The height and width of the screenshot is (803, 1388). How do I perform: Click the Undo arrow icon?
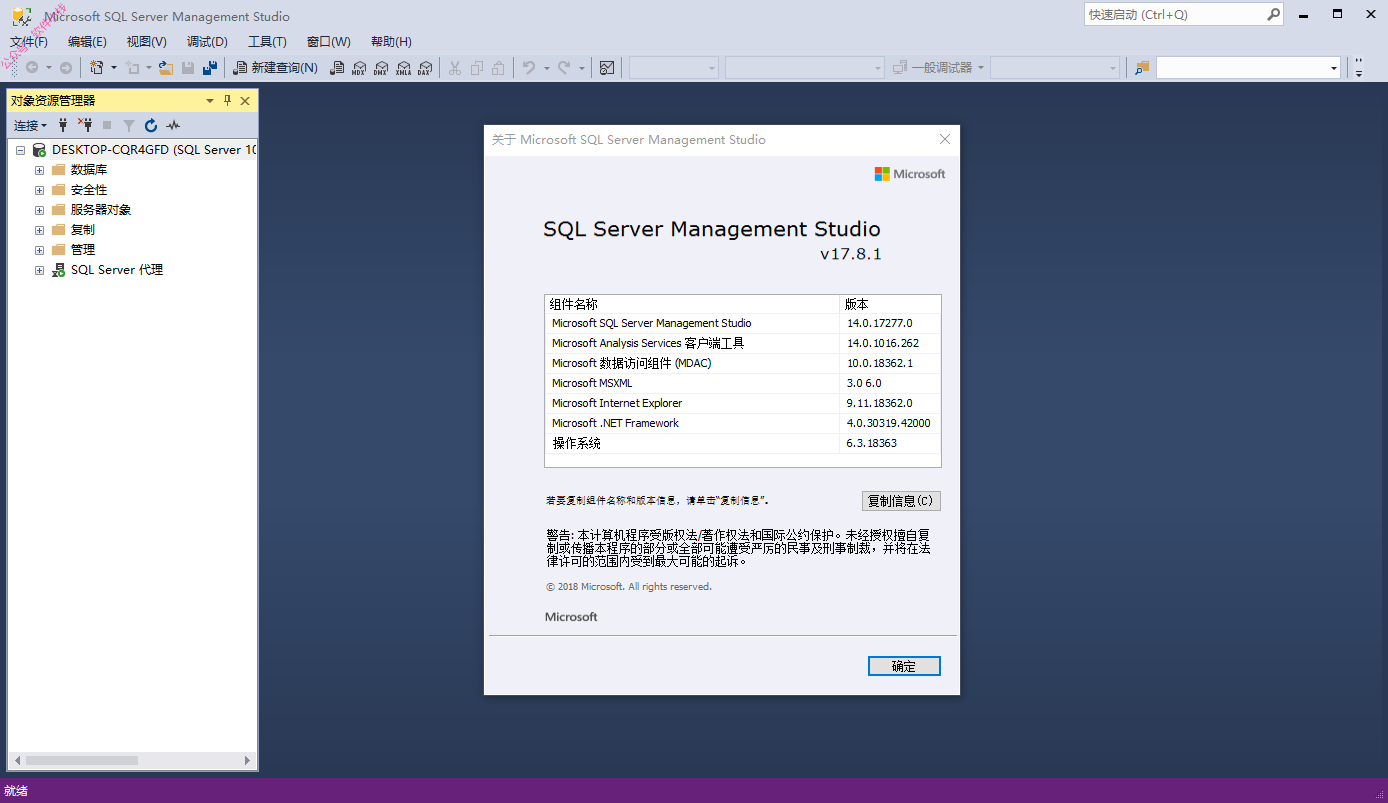529,68
